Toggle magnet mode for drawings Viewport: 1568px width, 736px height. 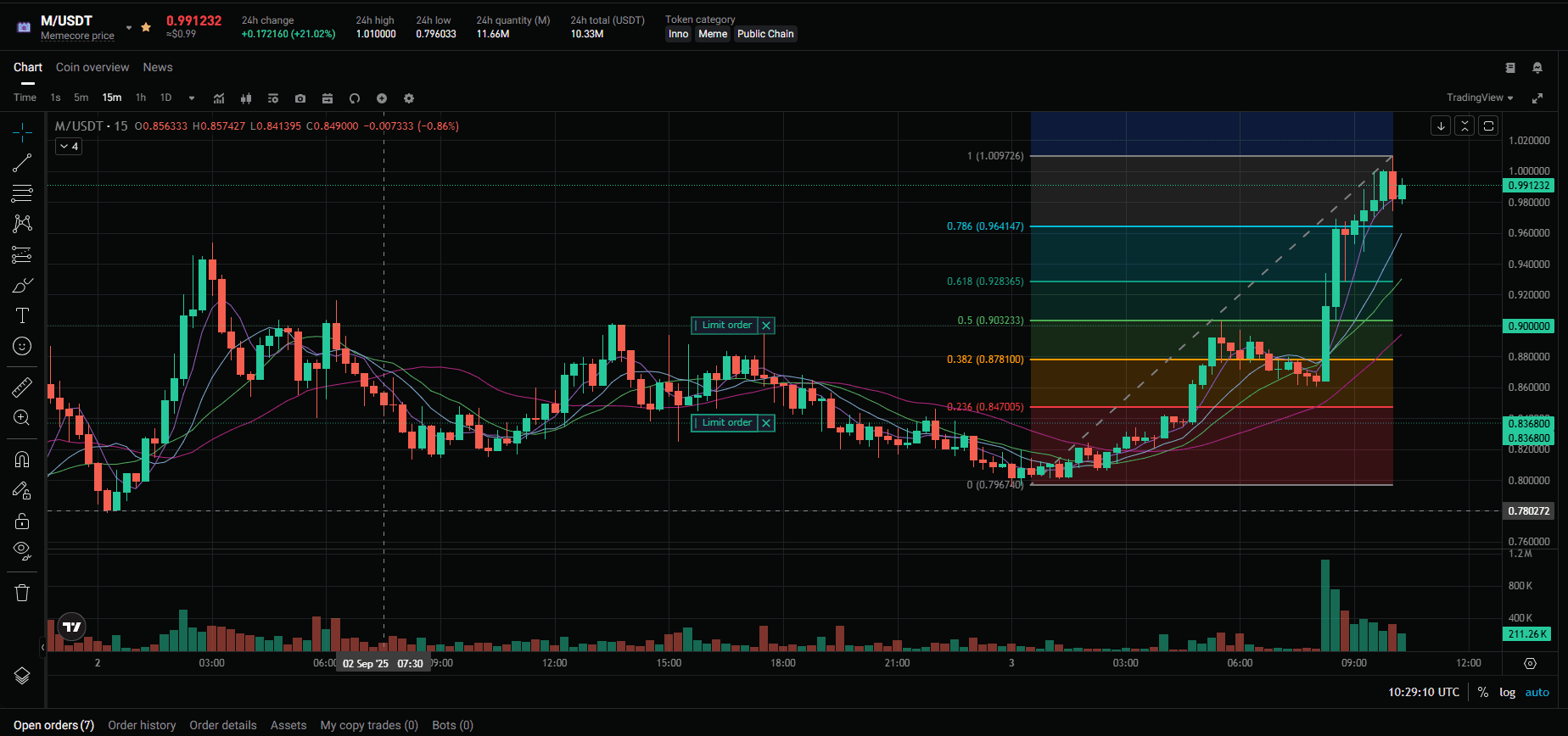22,460
